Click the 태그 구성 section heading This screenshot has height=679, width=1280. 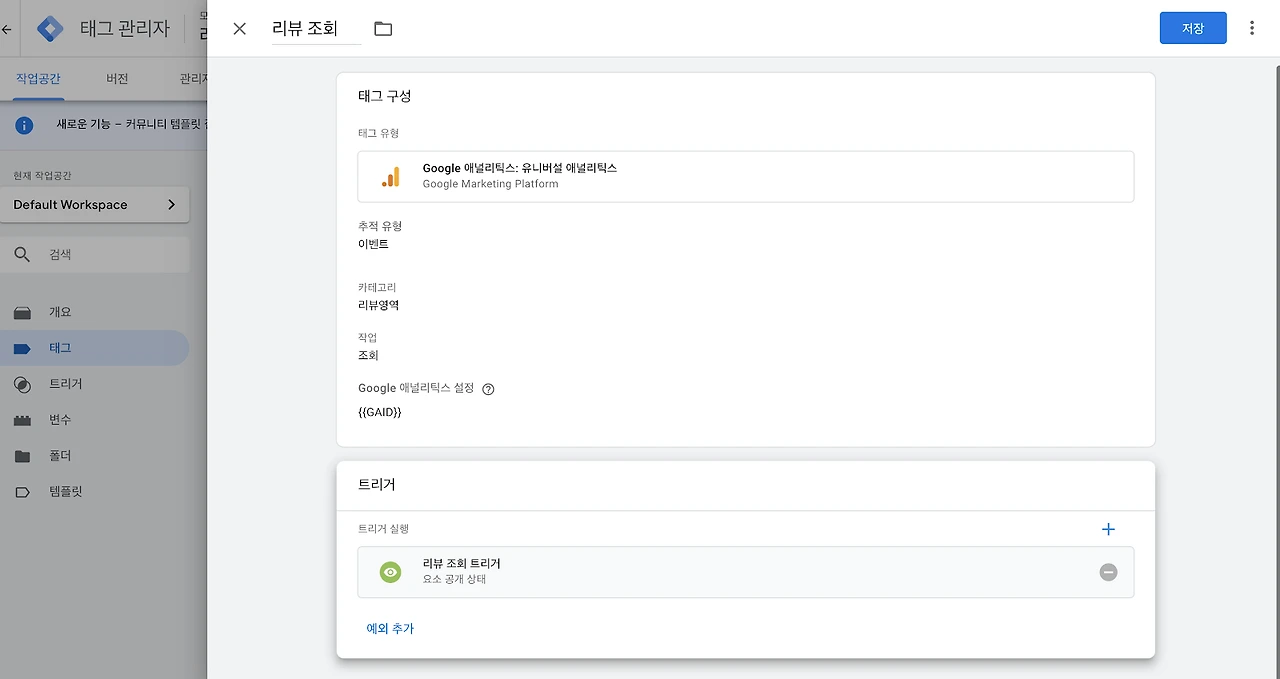(x=385, y=96)
